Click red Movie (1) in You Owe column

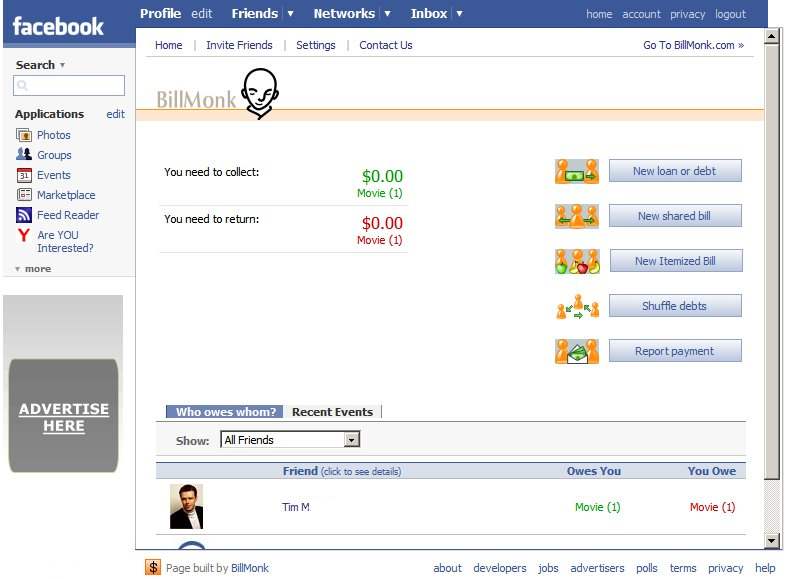712,507
